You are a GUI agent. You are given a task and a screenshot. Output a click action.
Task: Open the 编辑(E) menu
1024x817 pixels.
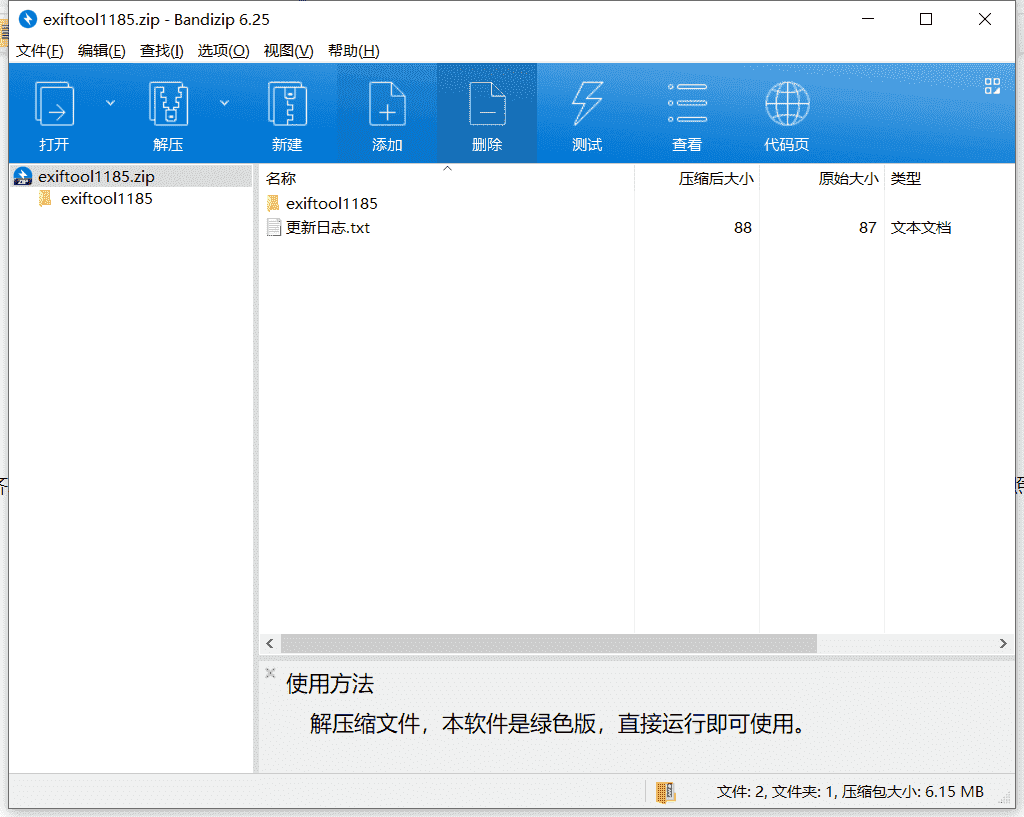click(101, 51)
